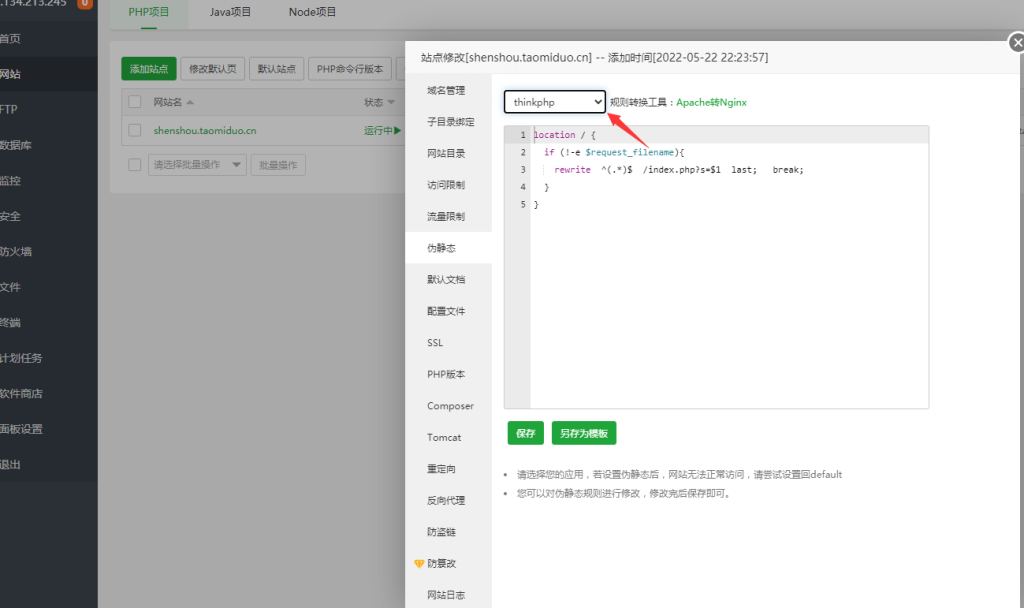This screenshot has width=1024, height=608.
Task: Click the 状态 column sort arrow
Action: click(389, 103)
